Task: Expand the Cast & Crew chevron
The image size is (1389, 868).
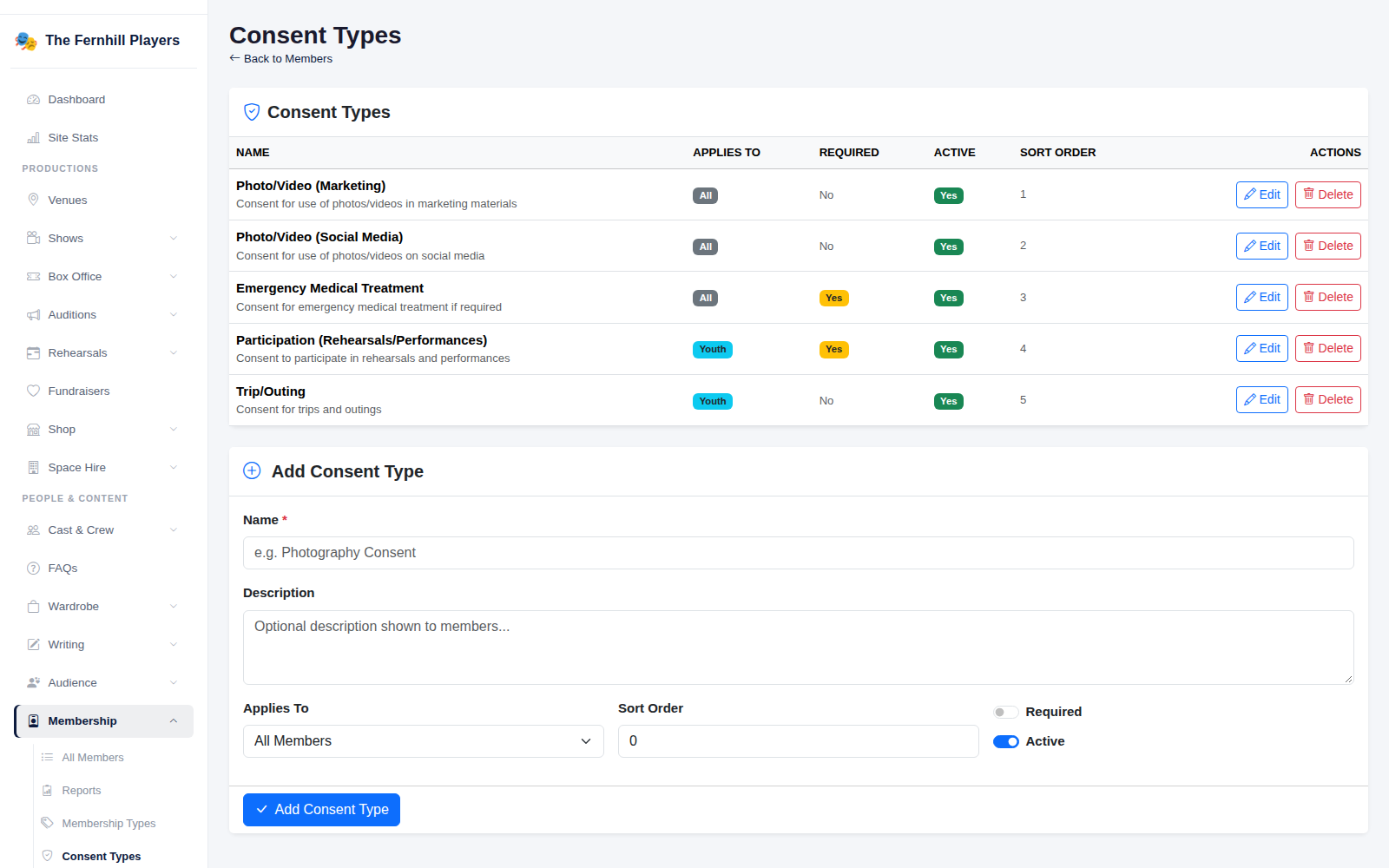Action: click(174, 530)
